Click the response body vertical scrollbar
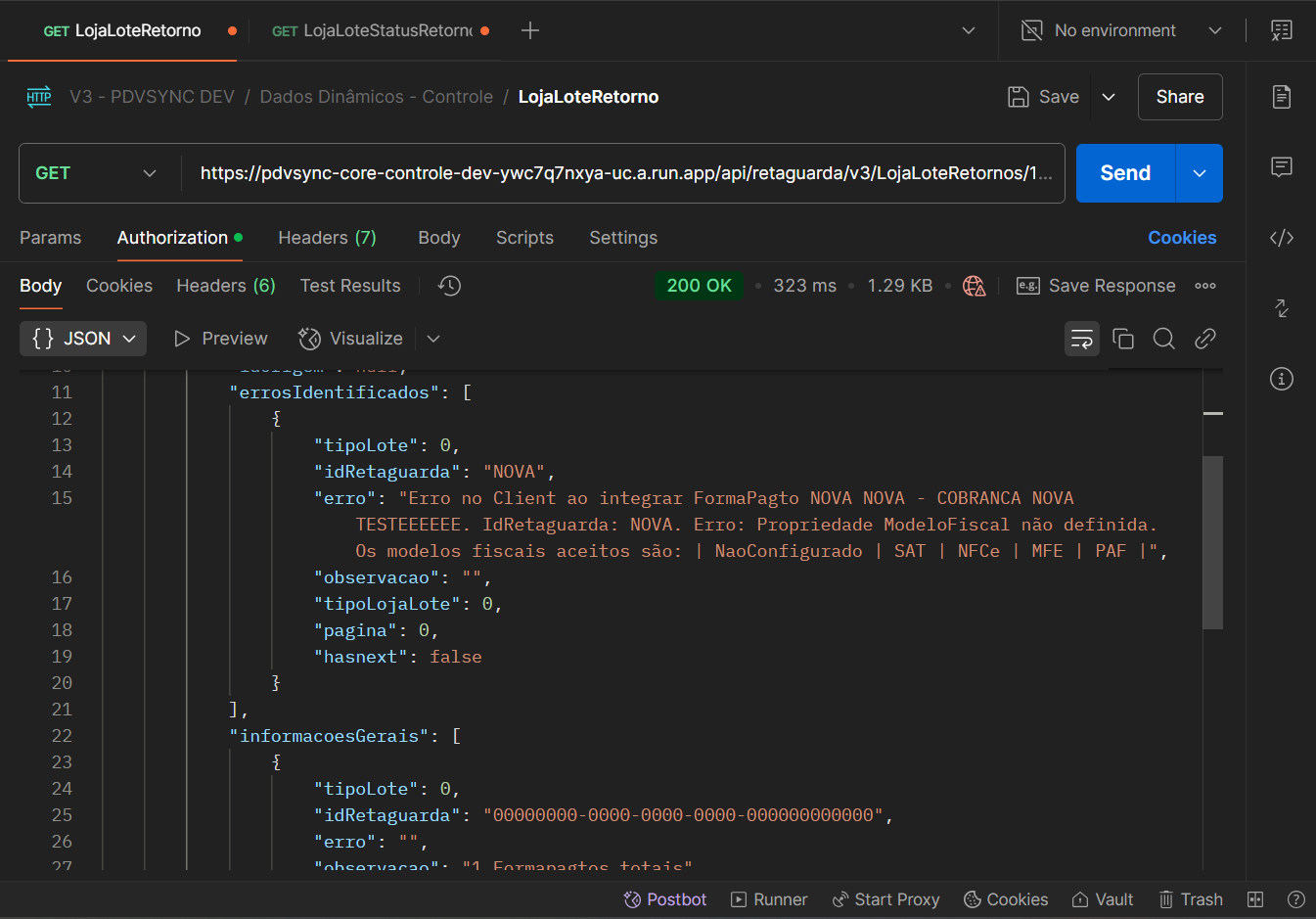This screenshot has height=919, width=1316. coord(1212,542)
